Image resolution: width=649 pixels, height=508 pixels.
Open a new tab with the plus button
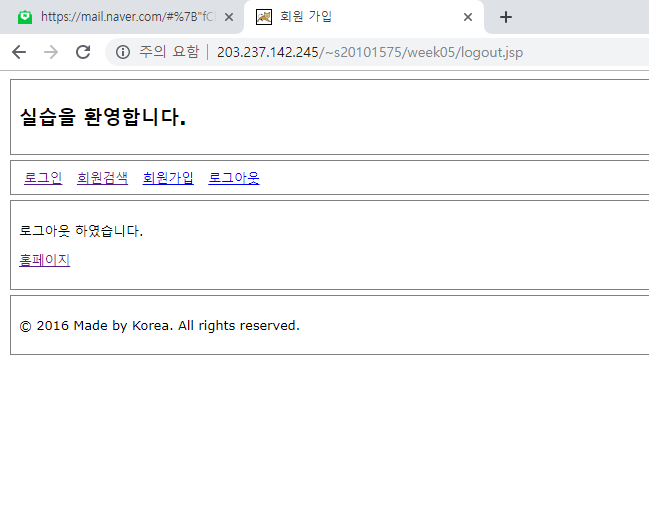click(x=506, y=17)
